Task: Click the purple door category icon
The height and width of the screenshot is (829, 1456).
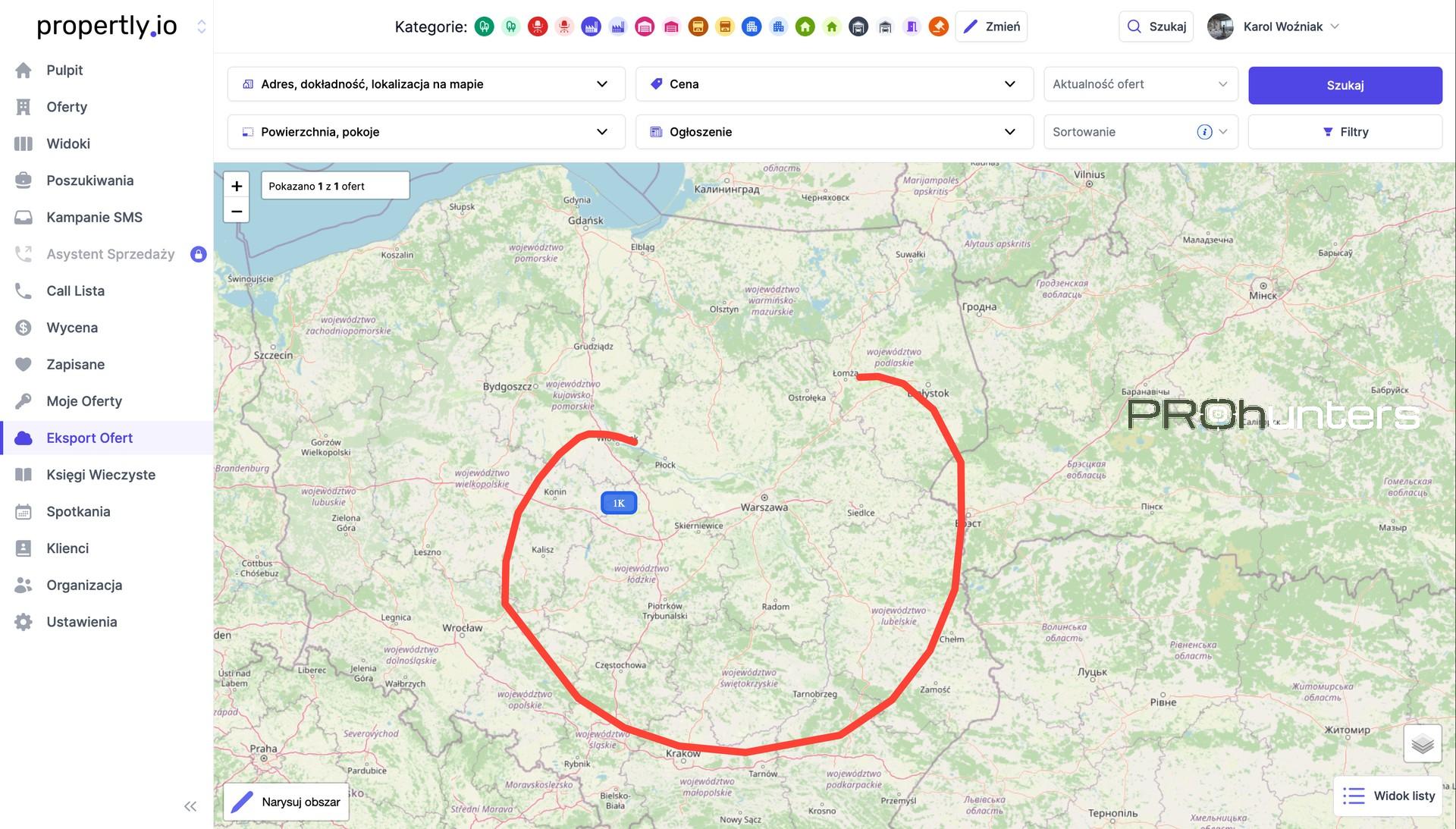Action: 912,27
